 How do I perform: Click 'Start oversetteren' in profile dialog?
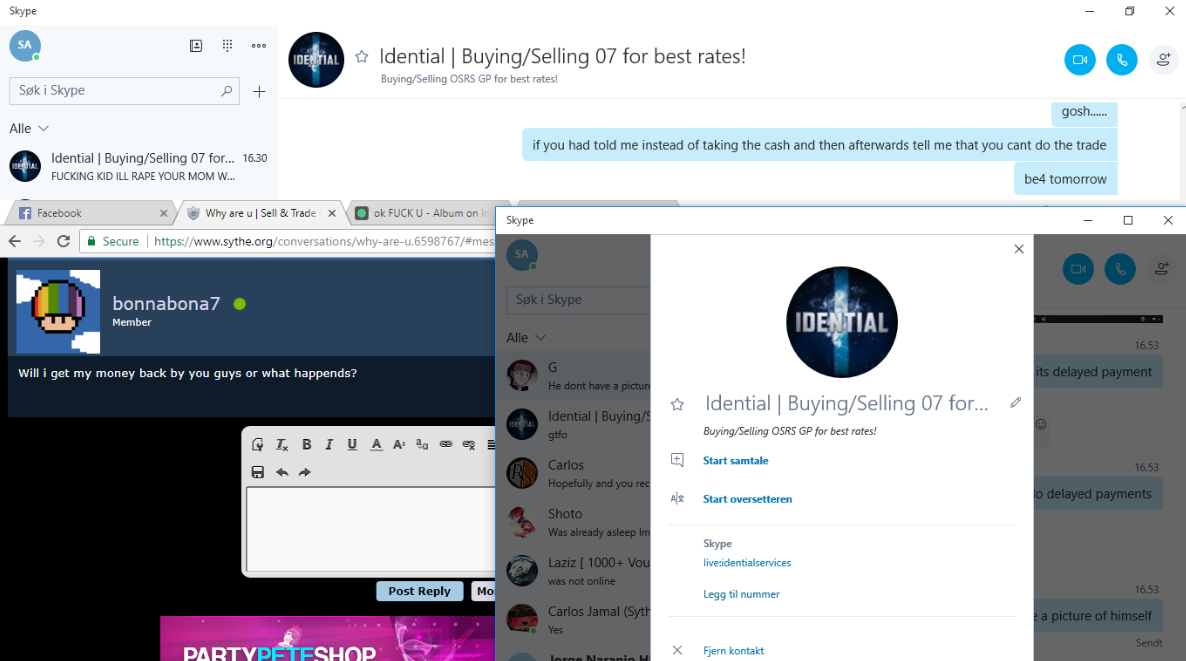747,499
